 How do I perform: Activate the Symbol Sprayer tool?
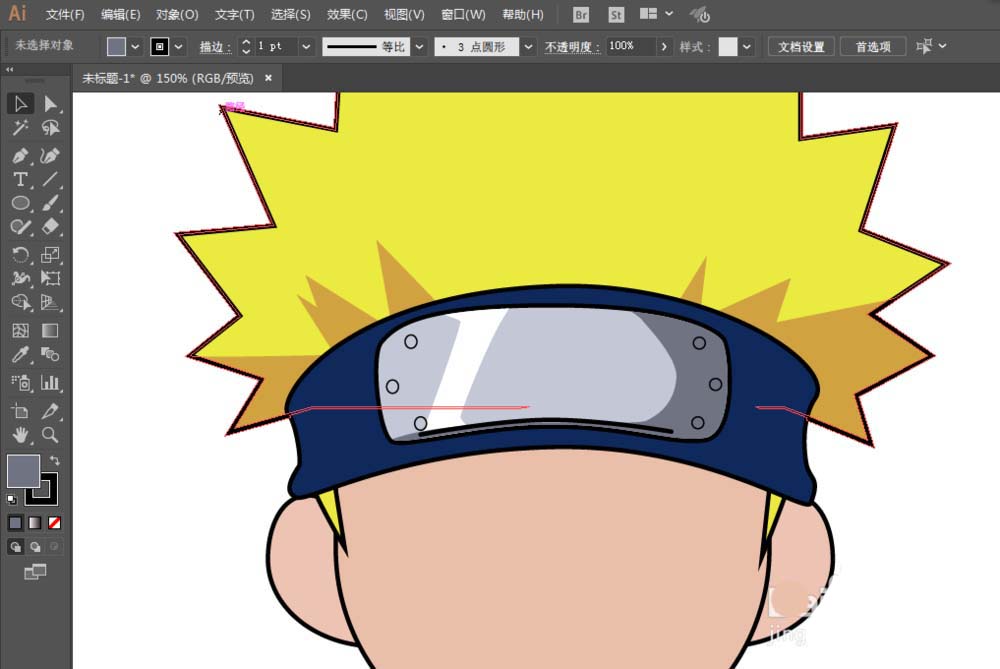[x=20, y=383]
